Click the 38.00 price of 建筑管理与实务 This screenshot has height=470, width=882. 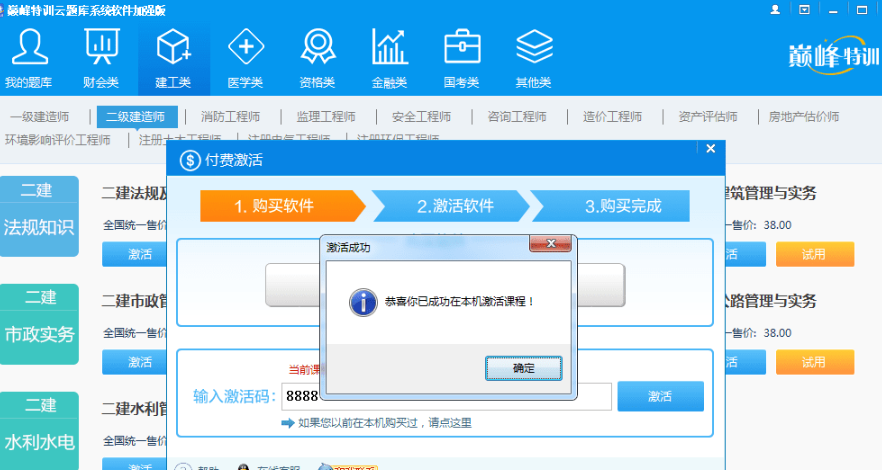[x=777, y=225]
